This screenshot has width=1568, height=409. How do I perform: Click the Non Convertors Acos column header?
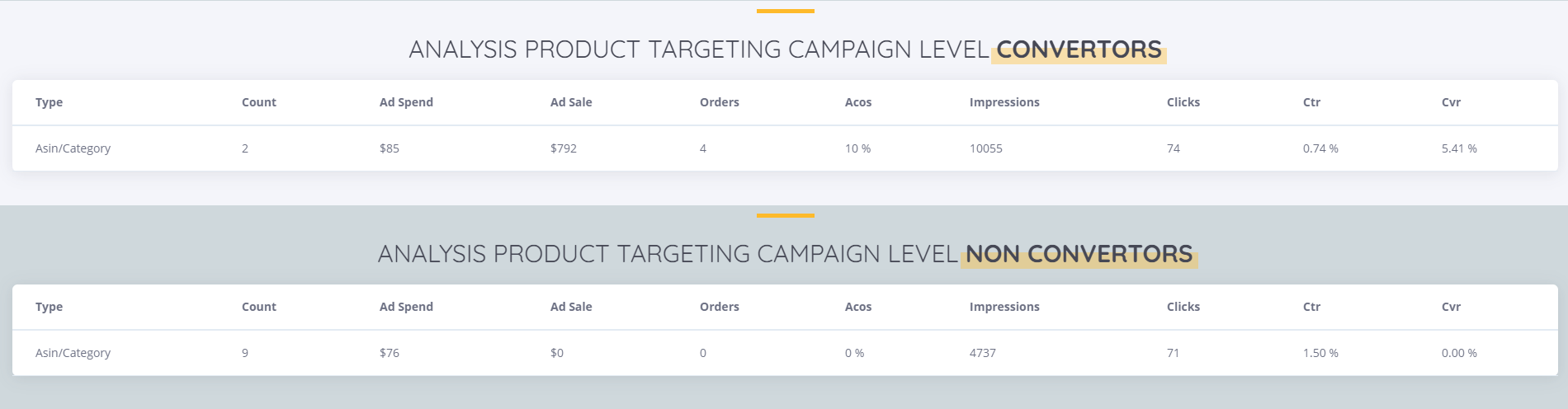point(857,307)
